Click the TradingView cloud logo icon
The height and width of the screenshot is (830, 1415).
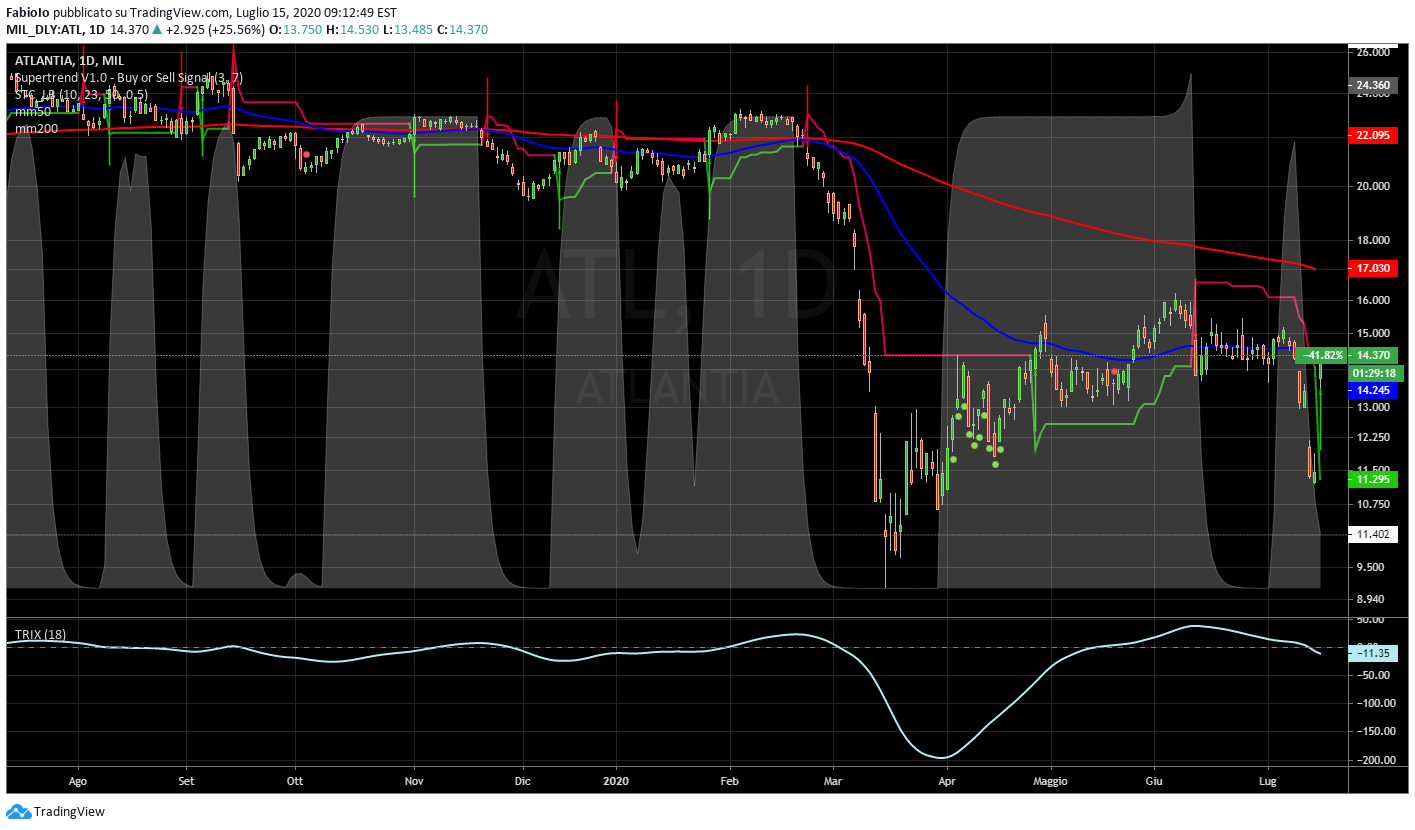pyautogui.click(x=18, y=812)
